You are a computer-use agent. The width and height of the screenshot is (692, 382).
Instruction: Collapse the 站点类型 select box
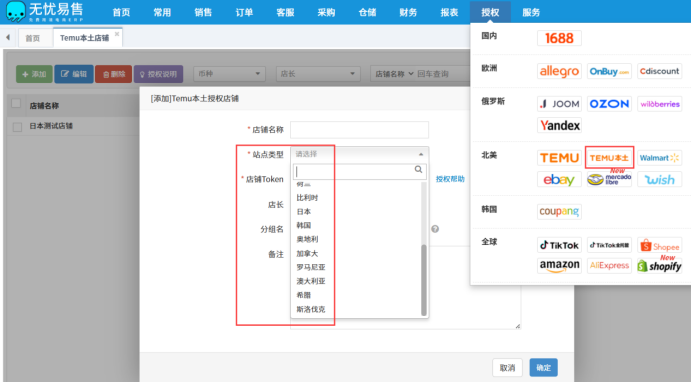359,154
